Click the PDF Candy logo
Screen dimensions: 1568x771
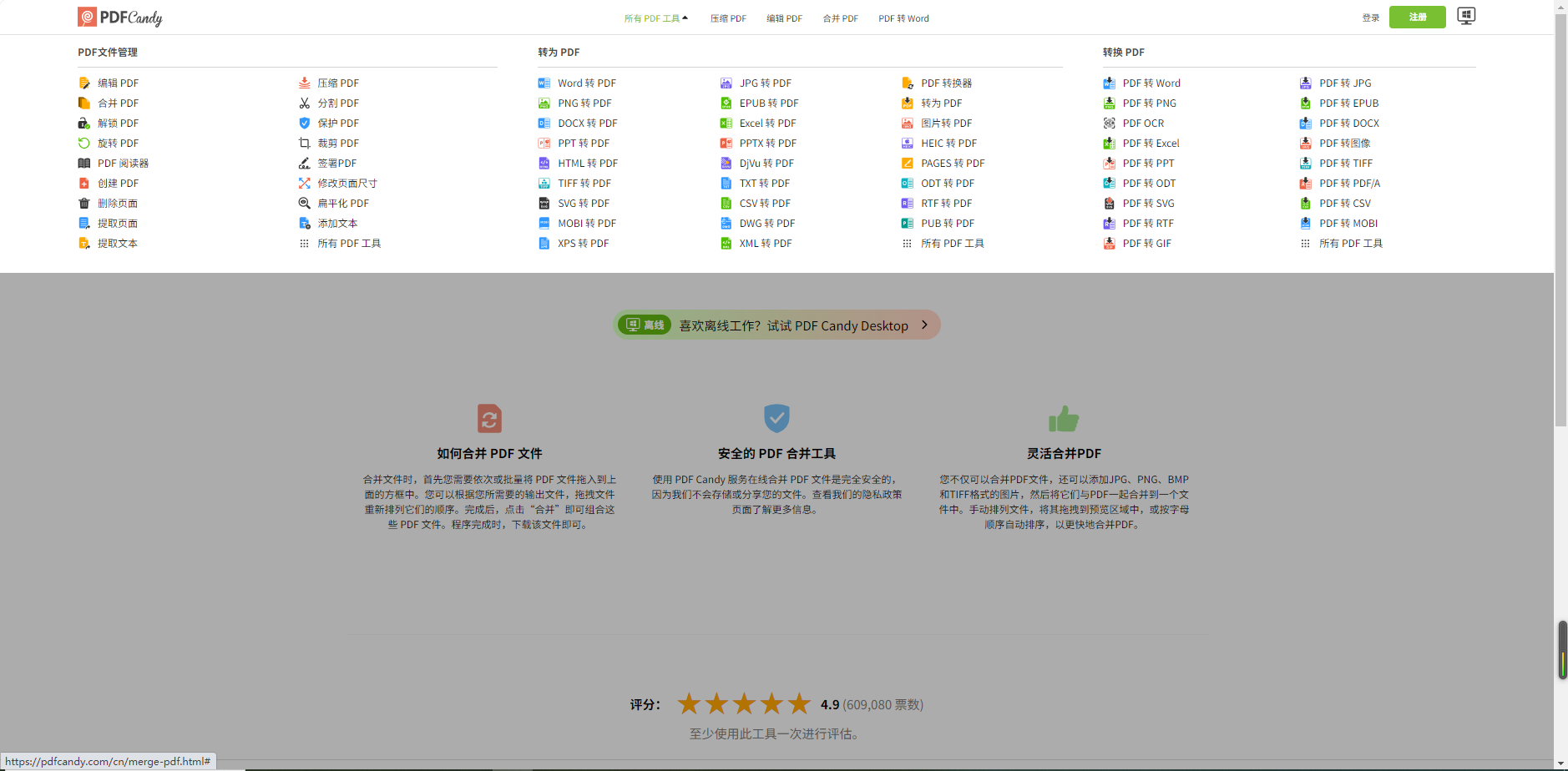pos(120,18)
